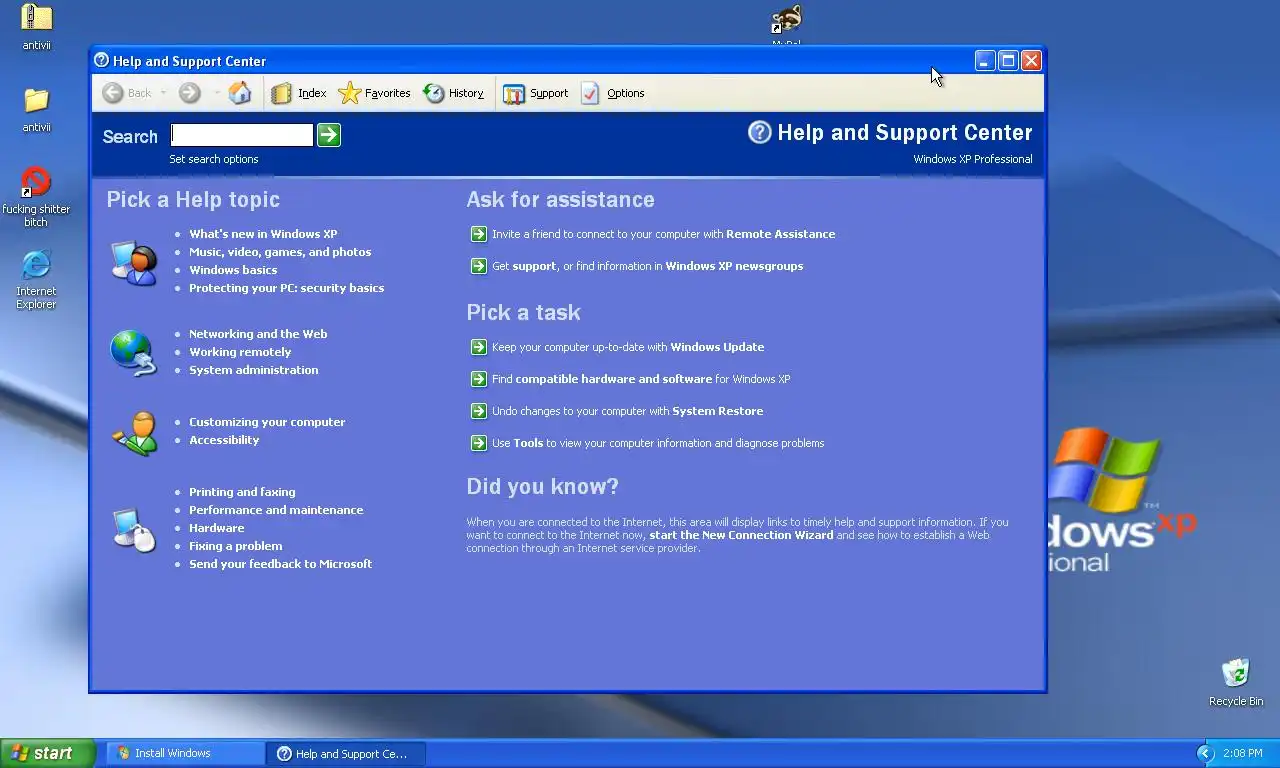Click the compatible hardware green arrow icon
Viewport: 1280px width, 768px height.
coord(478,379)
